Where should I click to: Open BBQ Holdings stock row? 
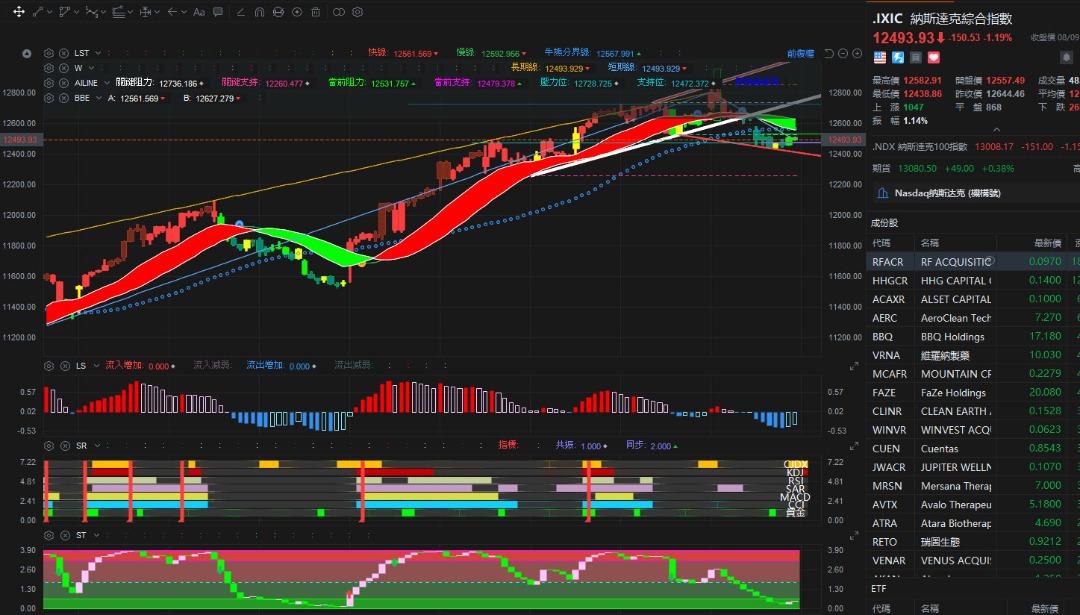click(973, 336)
